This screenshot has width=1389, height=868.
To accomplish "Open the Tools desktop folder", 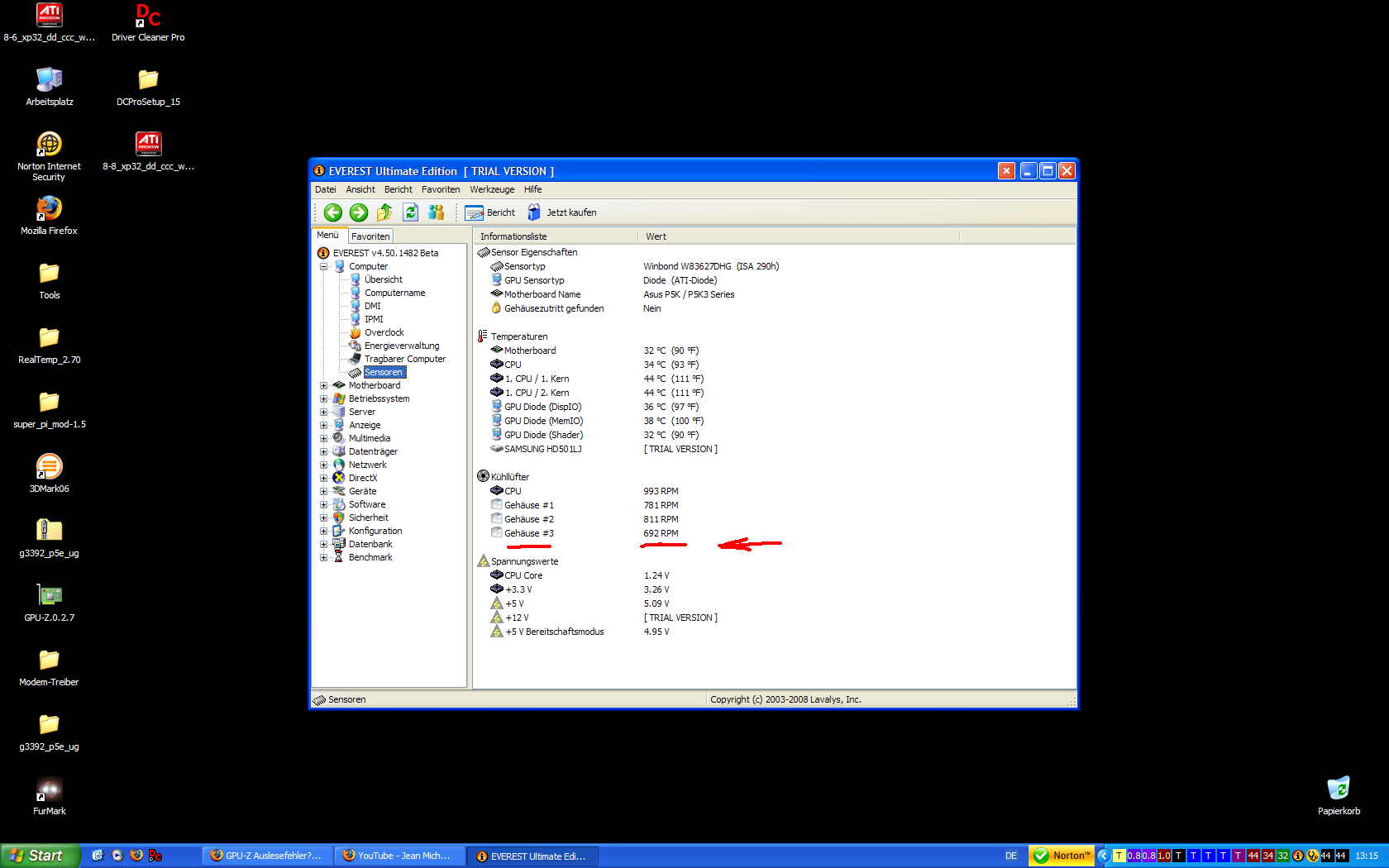I will (50, 280).
